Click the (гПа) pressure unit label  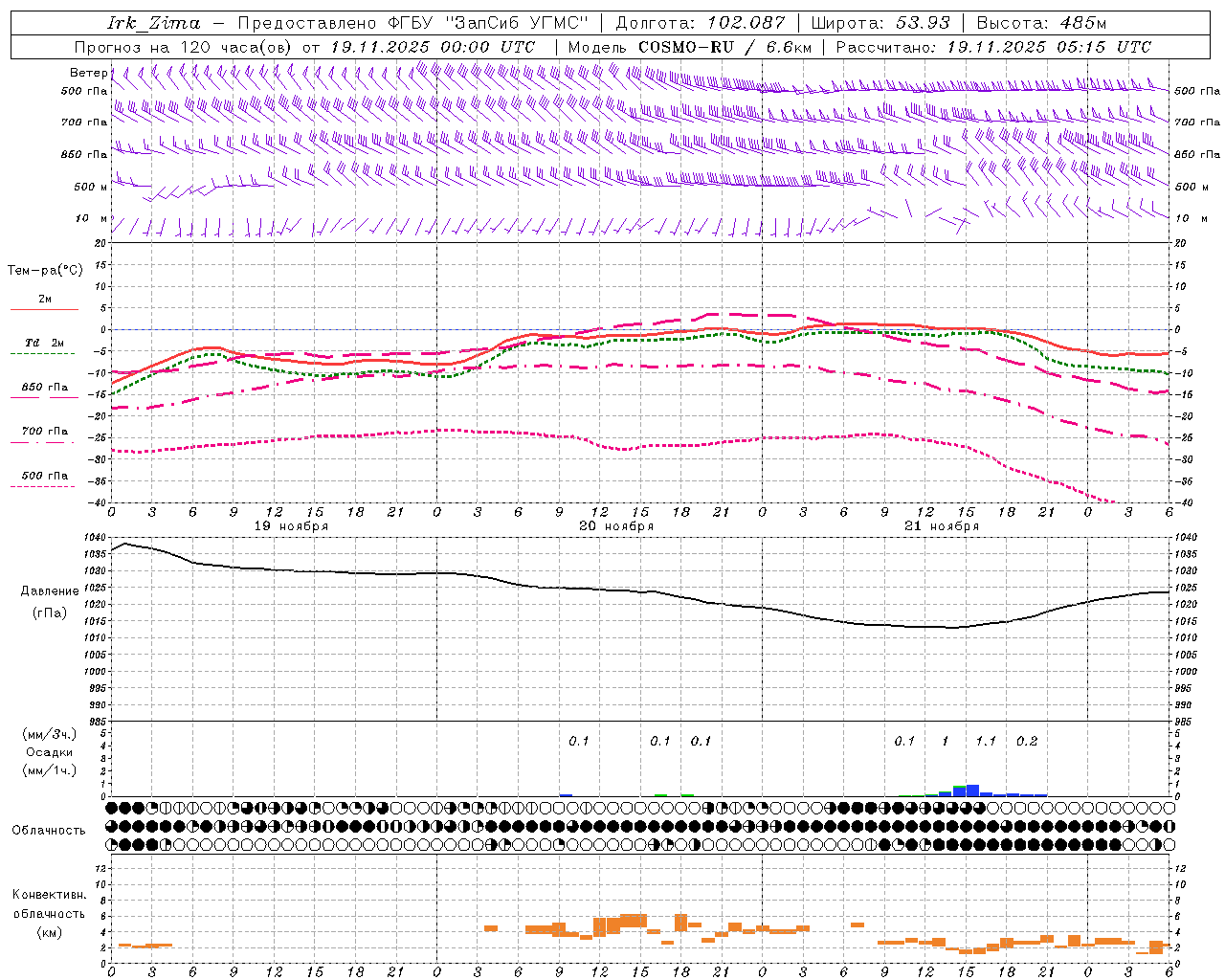pyautogui.click(x=50, y=613)
